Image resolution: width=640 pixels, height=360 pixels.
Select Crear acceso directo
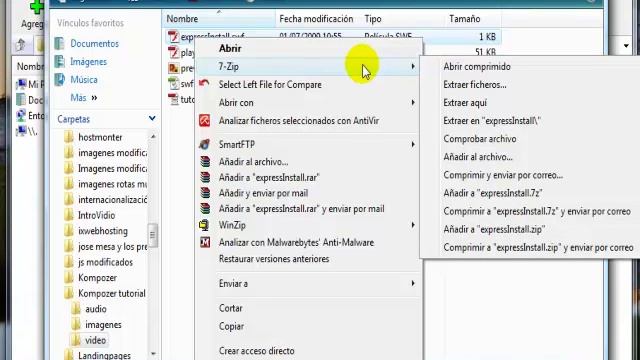[x=256, y=351]
